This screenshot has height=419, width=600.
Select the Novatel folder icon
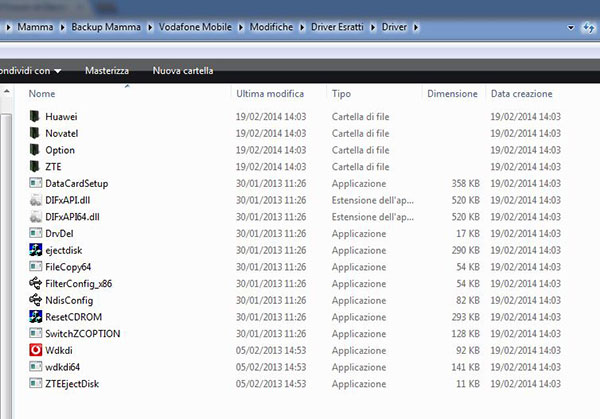tap(35, 133)
